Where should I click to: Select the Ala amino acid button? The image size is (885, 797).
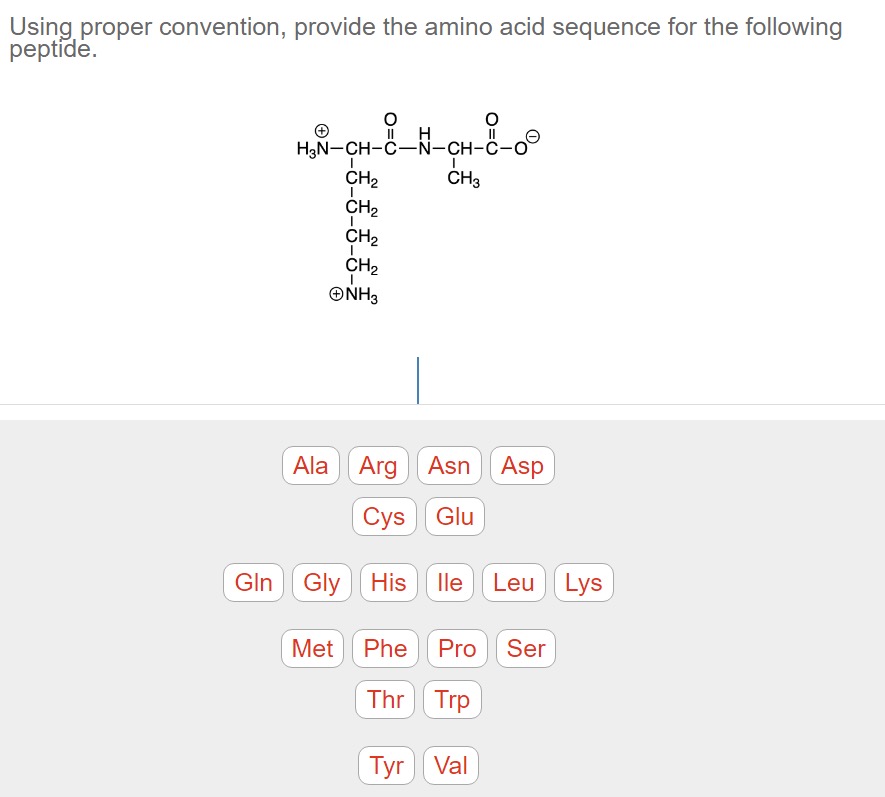(310, 465)
